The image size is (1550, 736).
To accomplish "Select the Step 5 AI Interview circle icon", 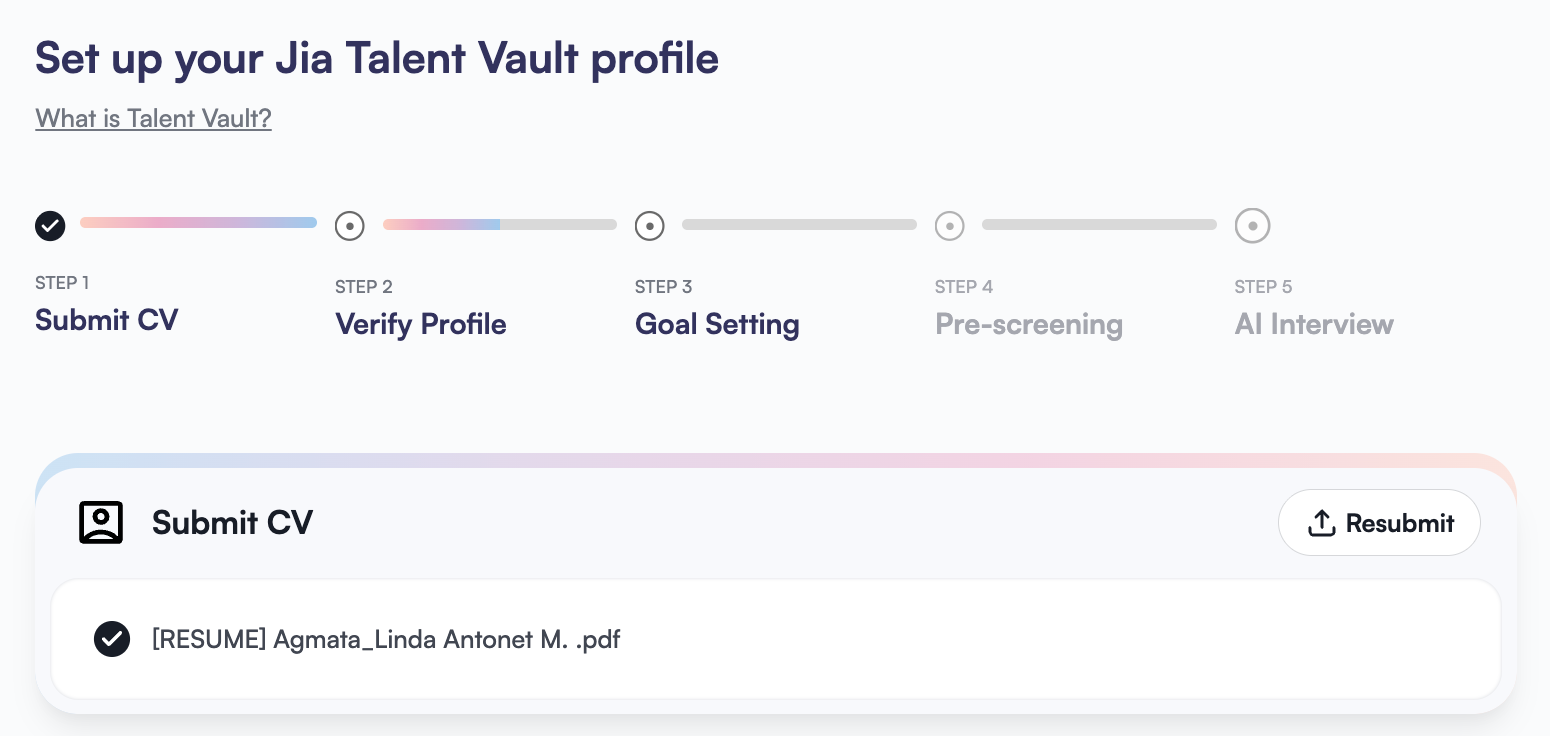I will 1253,226.
